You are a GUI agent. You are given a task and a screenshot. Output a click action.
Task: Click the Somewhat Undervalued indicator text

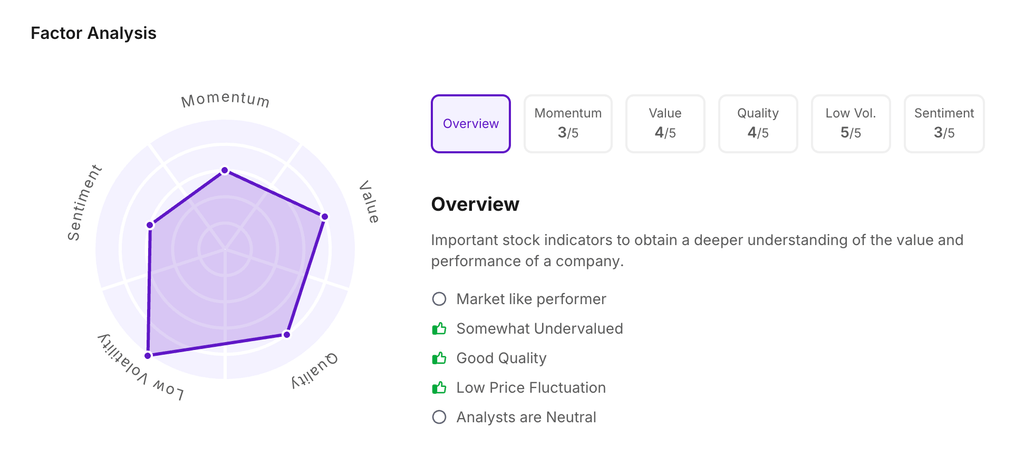point(539,328)
